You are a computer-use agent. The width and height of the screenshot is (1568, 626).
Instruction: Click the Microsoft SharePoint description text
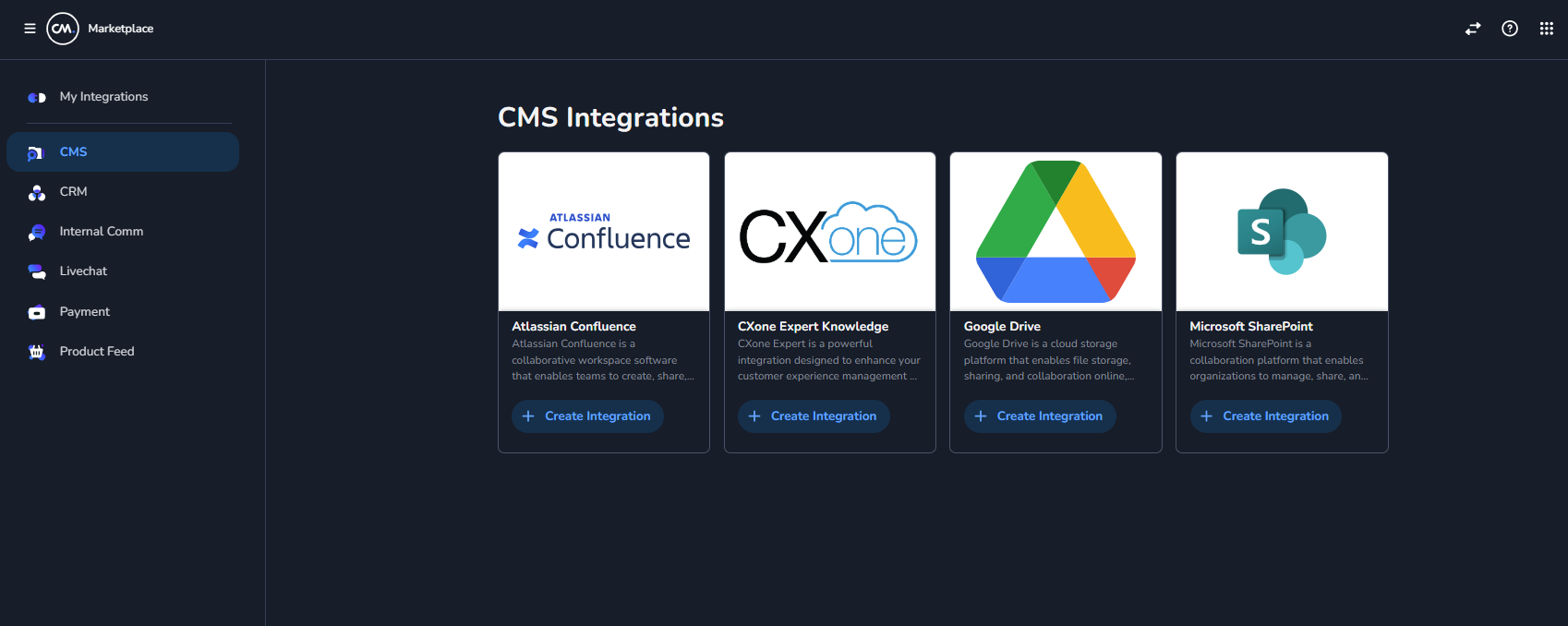pos(1279,360)
